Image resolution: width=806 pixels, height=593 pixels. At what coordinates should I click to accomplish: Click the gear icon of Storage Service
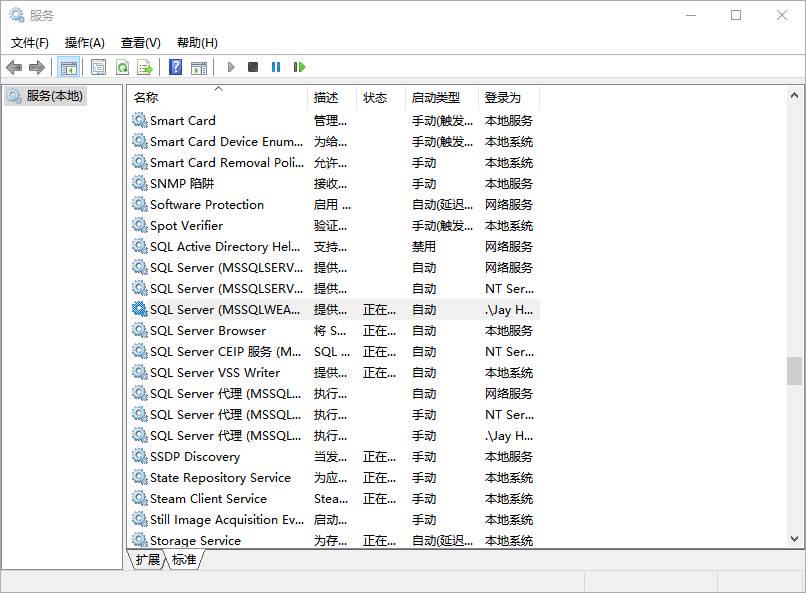coord(139,540)
